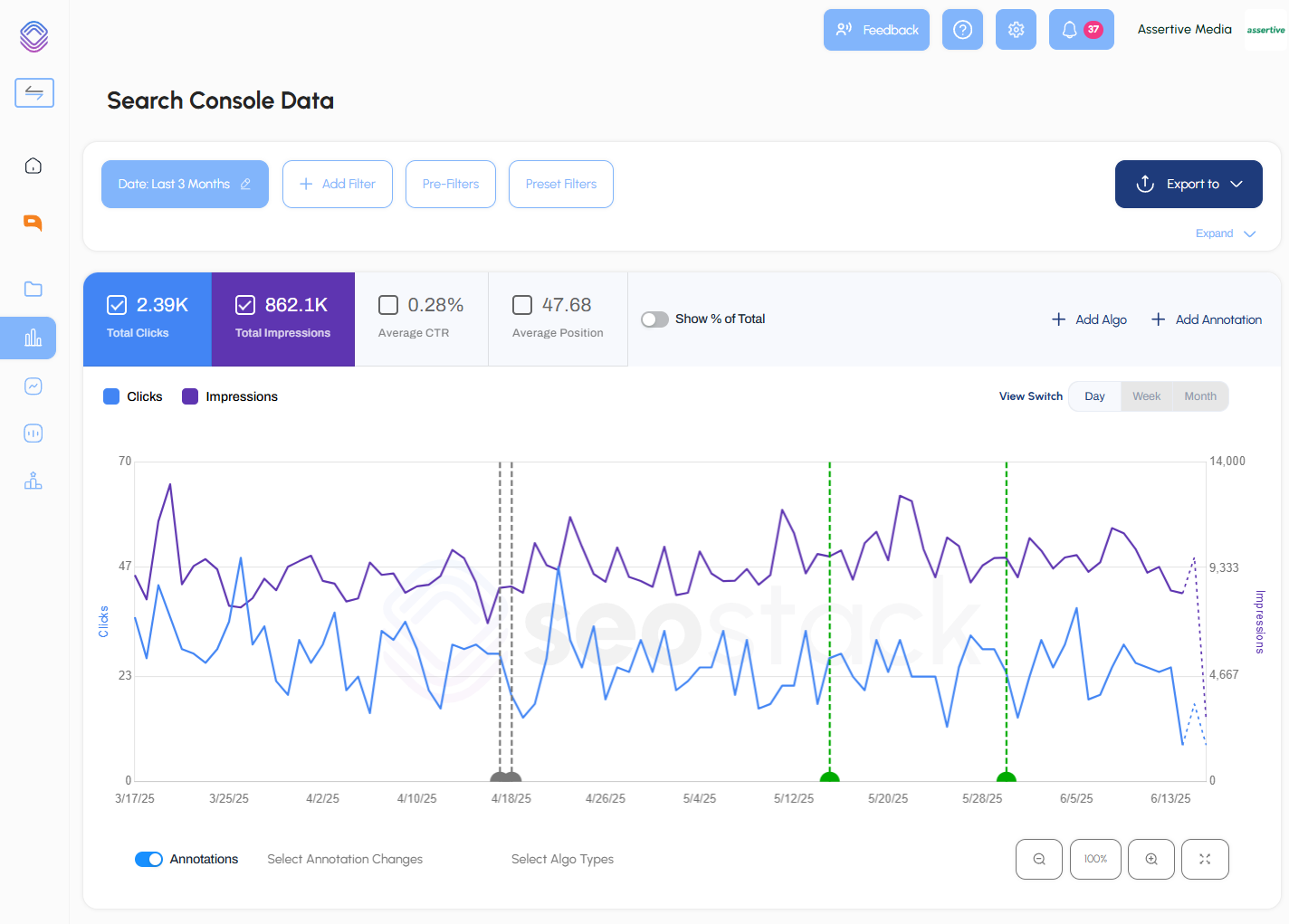
Task: Expand the filters panel
Action: pos(1225,233)
